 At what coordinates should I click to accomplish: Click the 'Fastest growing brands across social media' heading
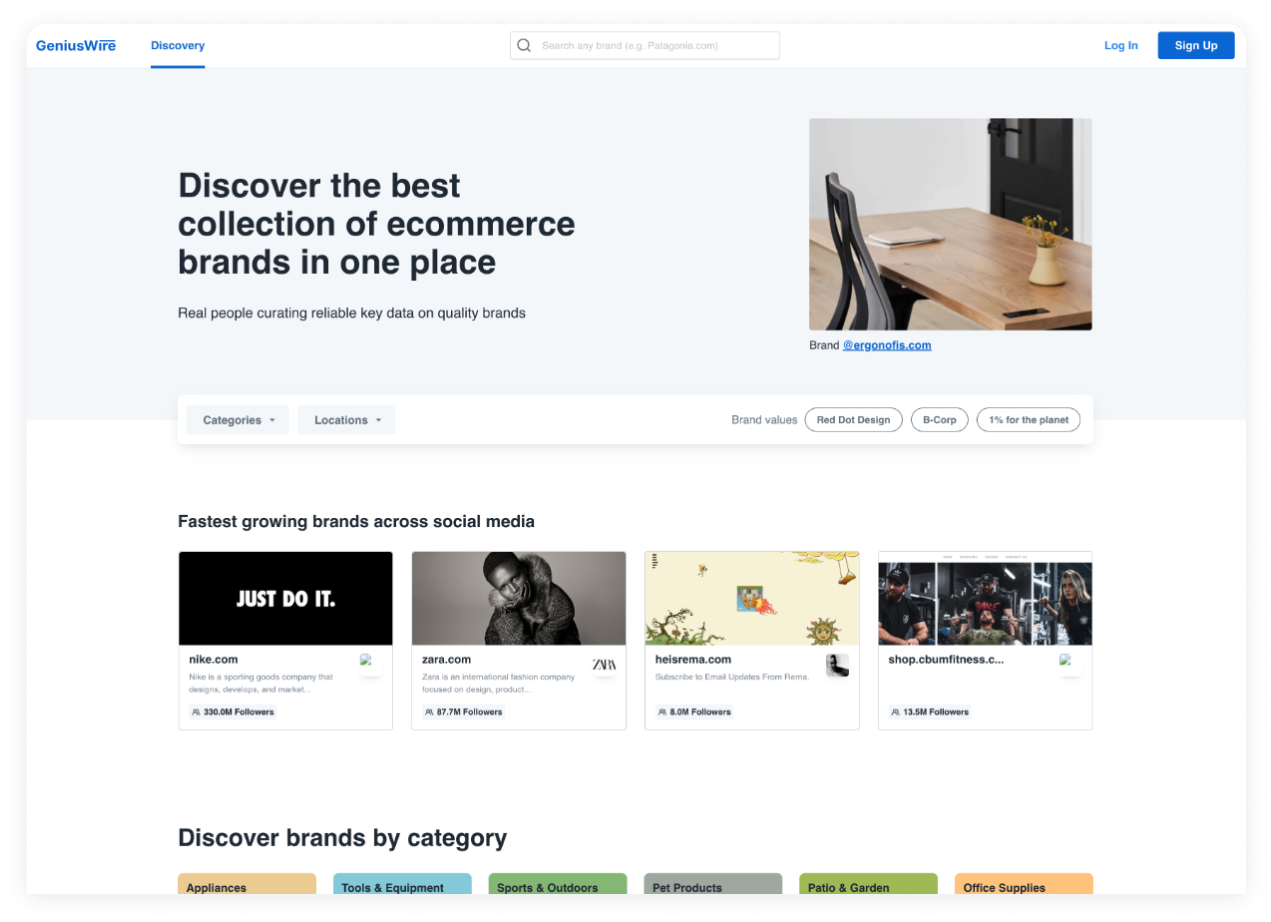[356, 521]
